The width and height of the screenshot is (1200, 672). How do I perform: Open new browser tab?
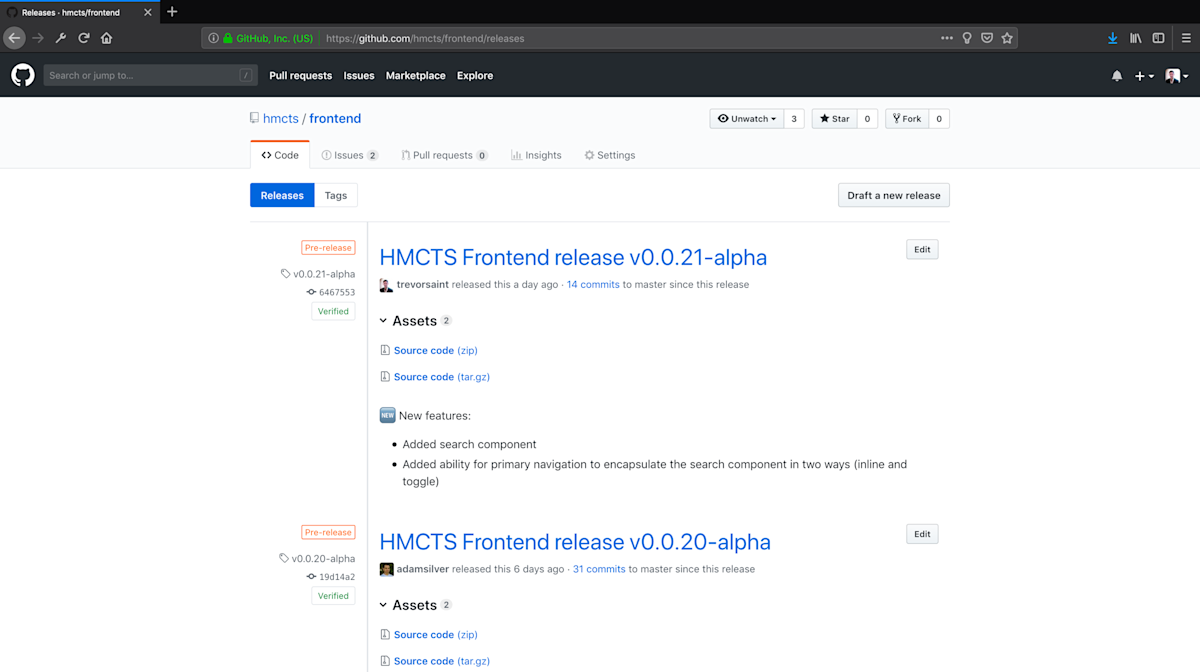(172, 12)
